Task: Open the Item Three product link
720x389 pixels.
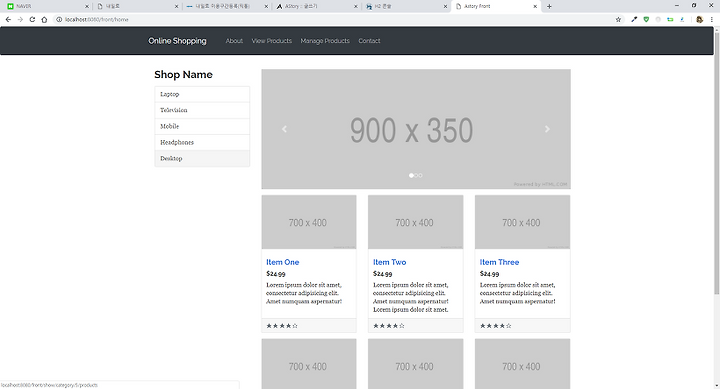Action: click(x=499, y=262)
